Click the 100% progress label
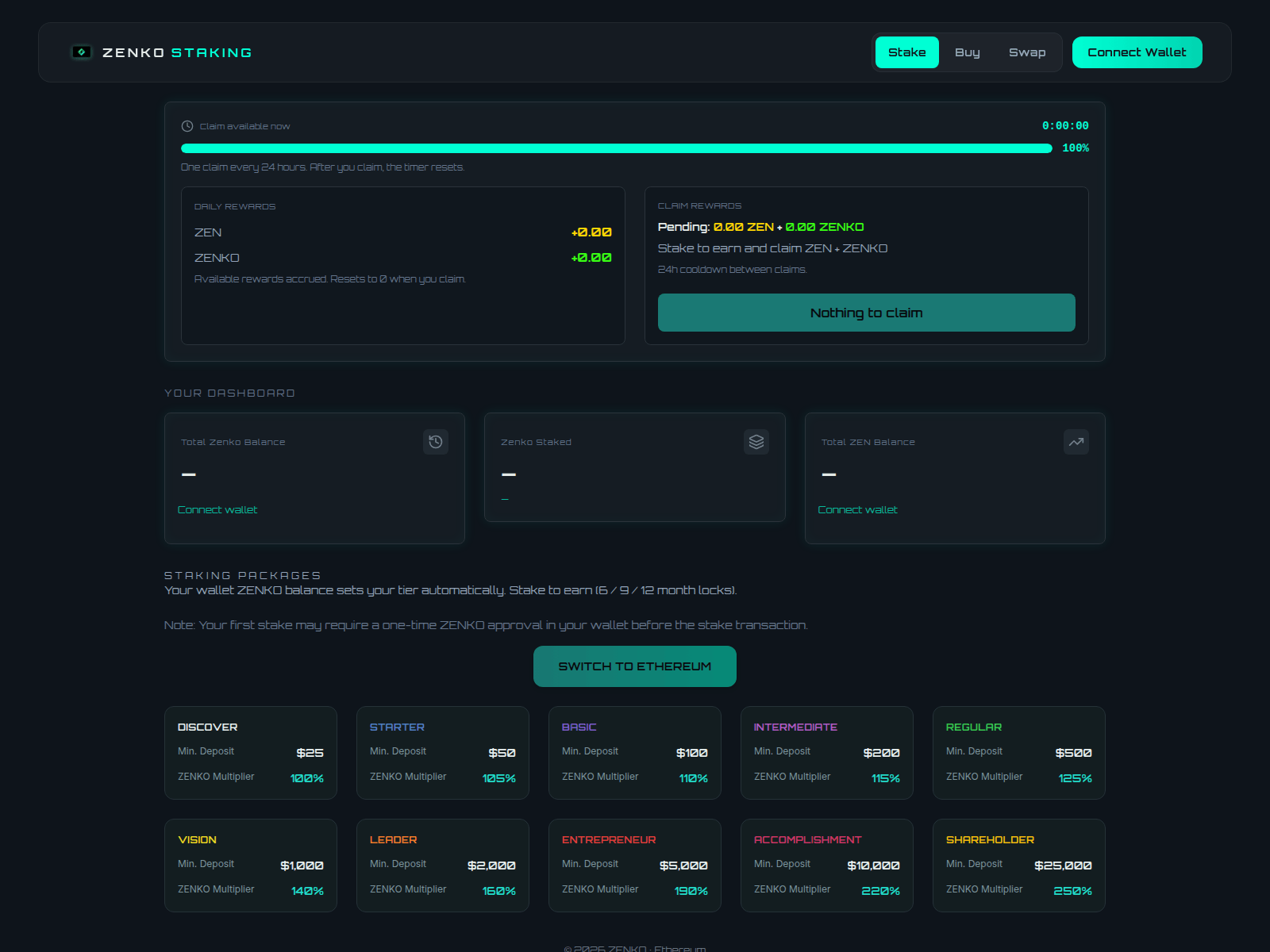 tap(1076, 148)
